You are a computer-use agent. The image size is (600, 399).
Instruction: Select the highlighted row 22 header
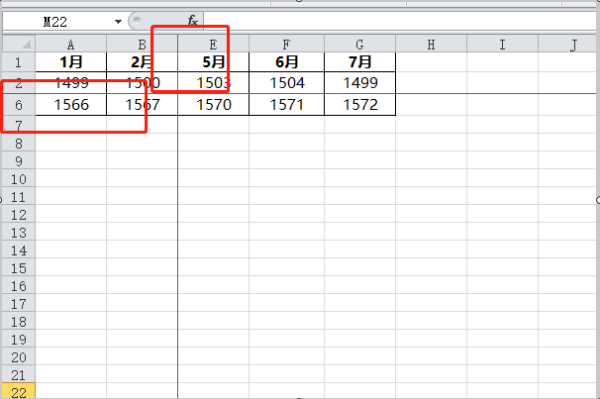[19, 391]
